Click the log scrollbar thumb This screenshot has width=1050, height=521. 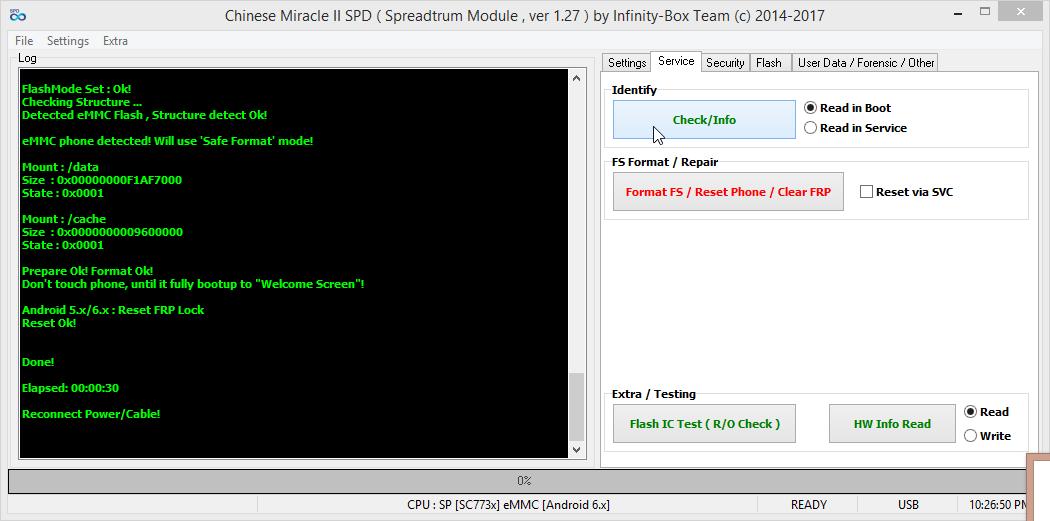[x=577, y=406]
